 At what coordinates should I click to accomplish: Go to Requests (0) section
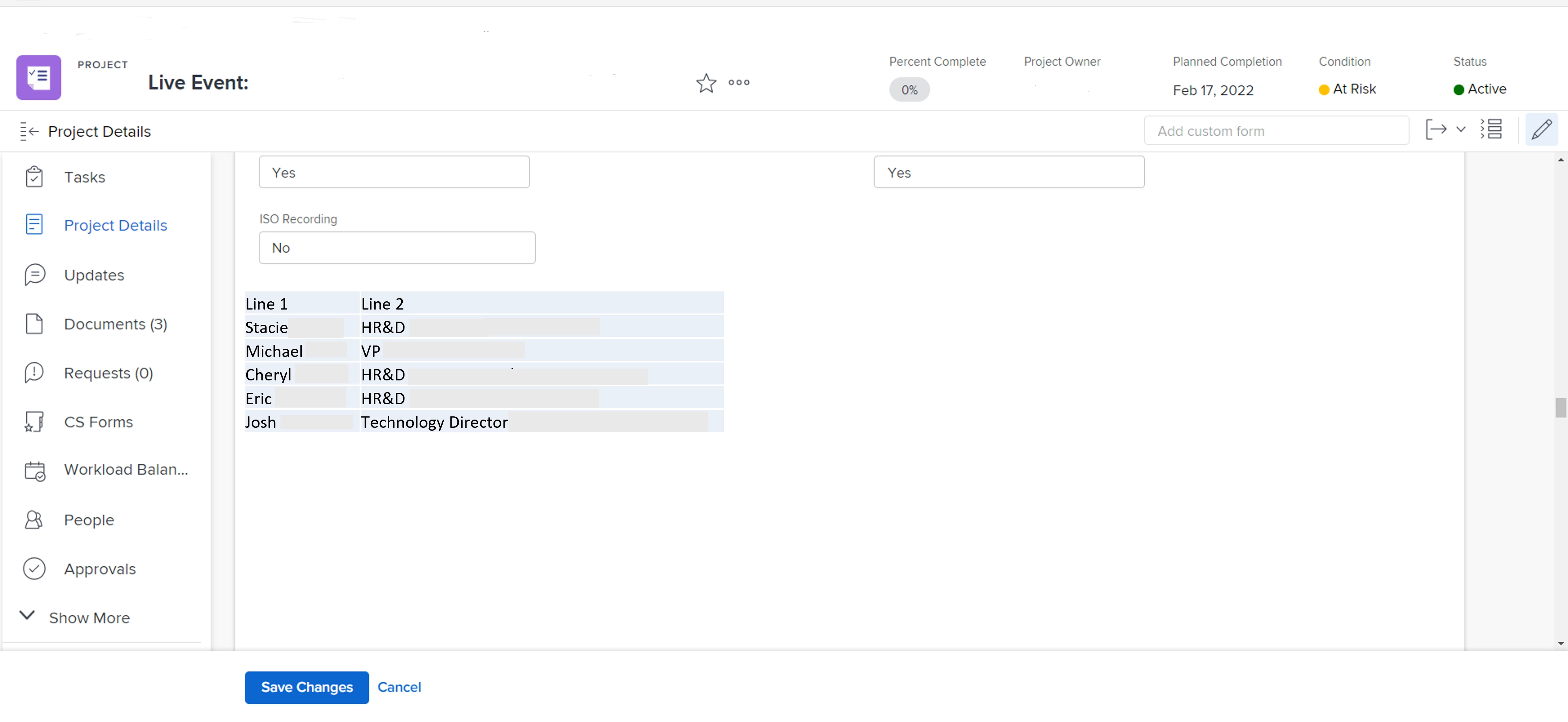(x=108, y=373)
